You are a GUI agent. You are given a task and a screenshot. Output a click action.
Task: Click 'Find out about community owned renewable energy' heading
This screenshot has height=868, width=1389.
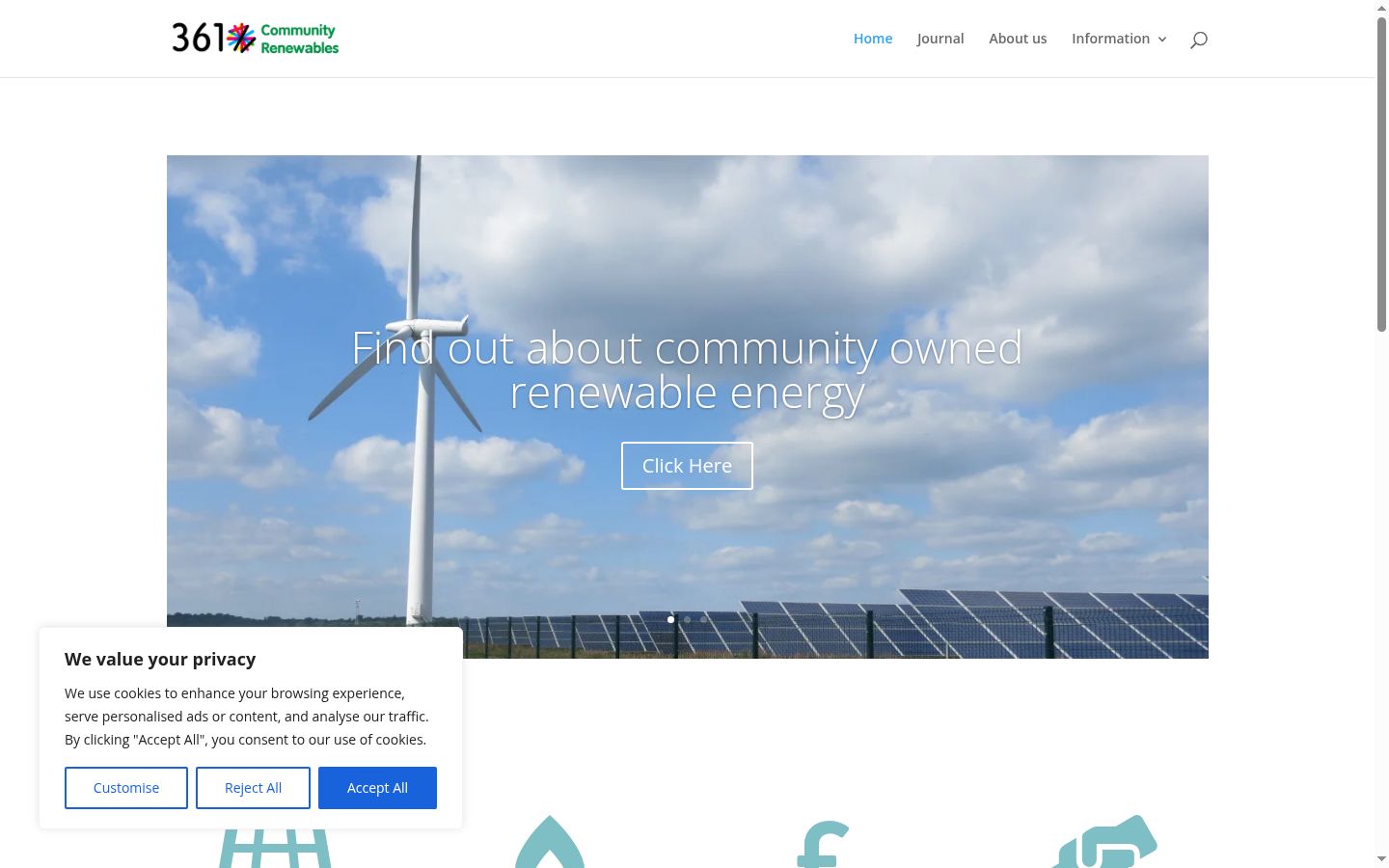pos(687,370)
